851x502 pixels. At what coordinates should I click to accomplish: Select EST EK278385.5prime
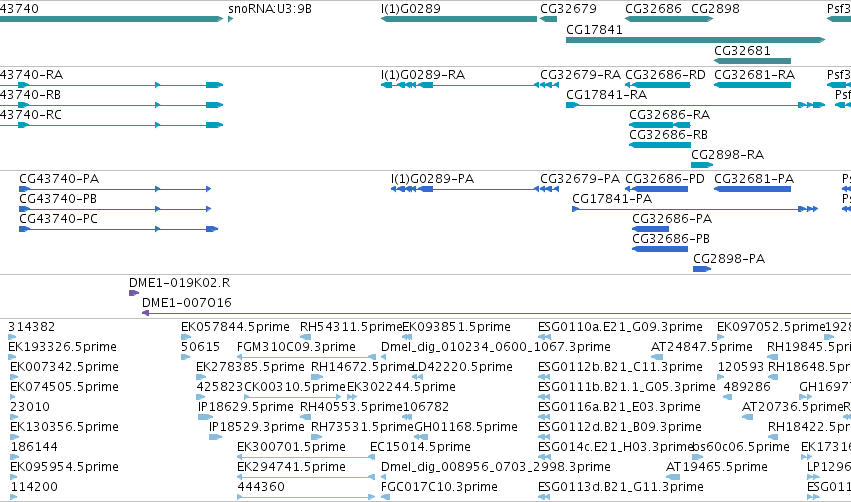tap(201, 377)
